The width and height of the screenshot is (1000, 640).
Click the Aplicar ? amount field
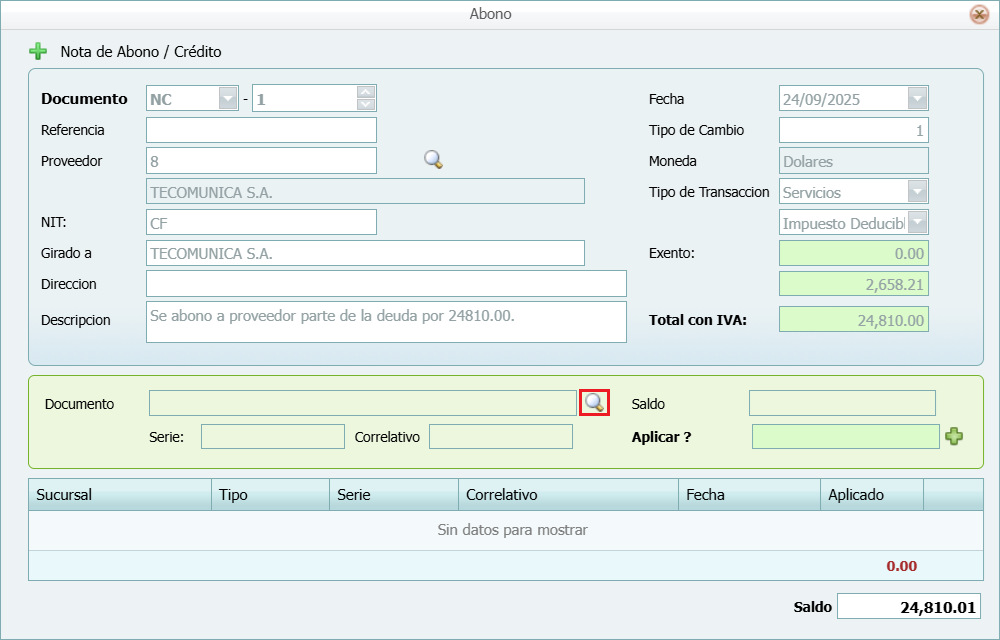[x=845, y=437]
